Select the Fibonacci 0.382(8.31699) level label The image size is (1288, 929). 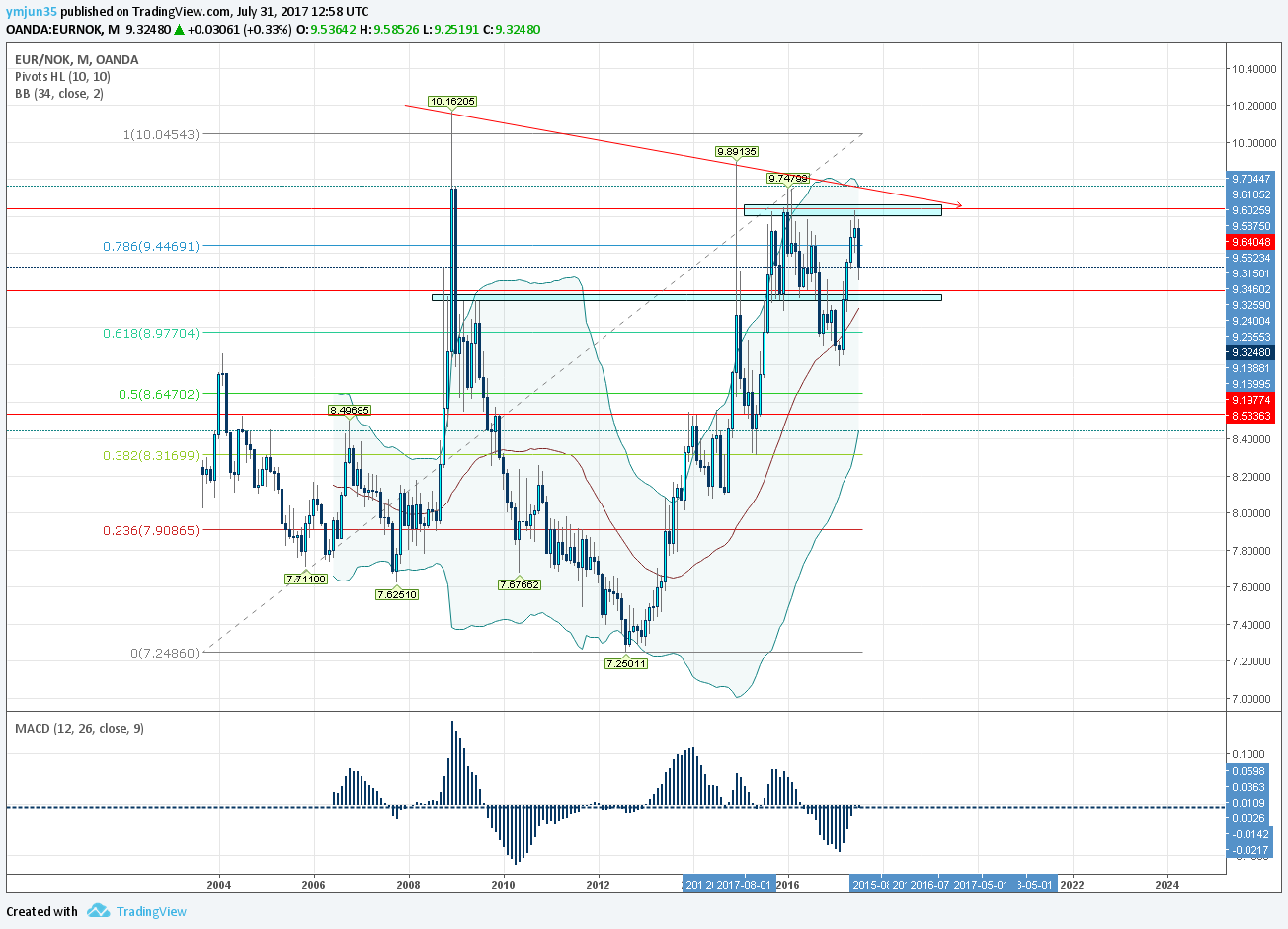click(151, 455)
